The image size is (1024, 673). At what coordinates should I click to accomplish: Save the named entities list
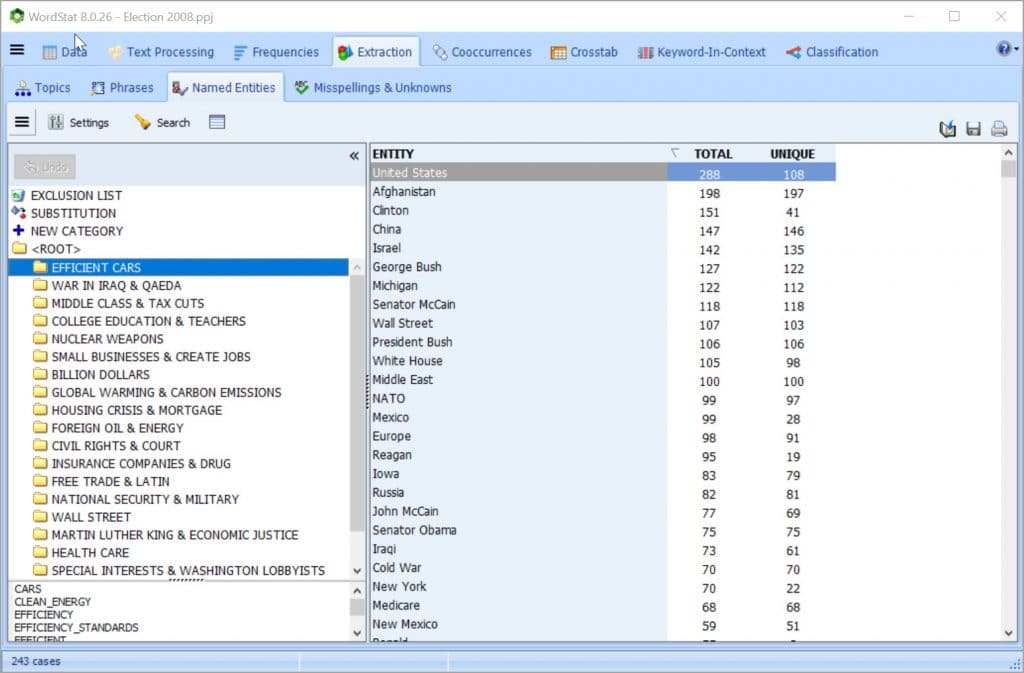coord(973,128)
